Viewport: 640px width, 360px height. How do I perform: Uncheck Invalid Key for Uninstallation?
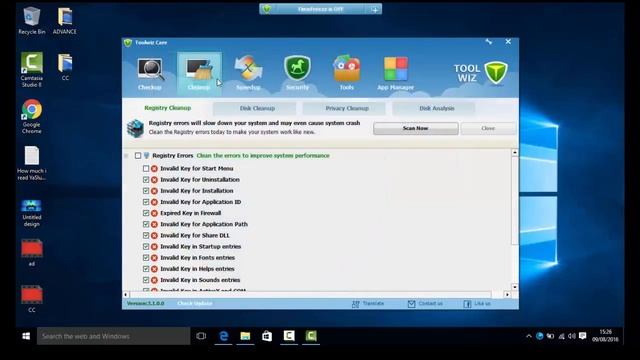point(146,180)
